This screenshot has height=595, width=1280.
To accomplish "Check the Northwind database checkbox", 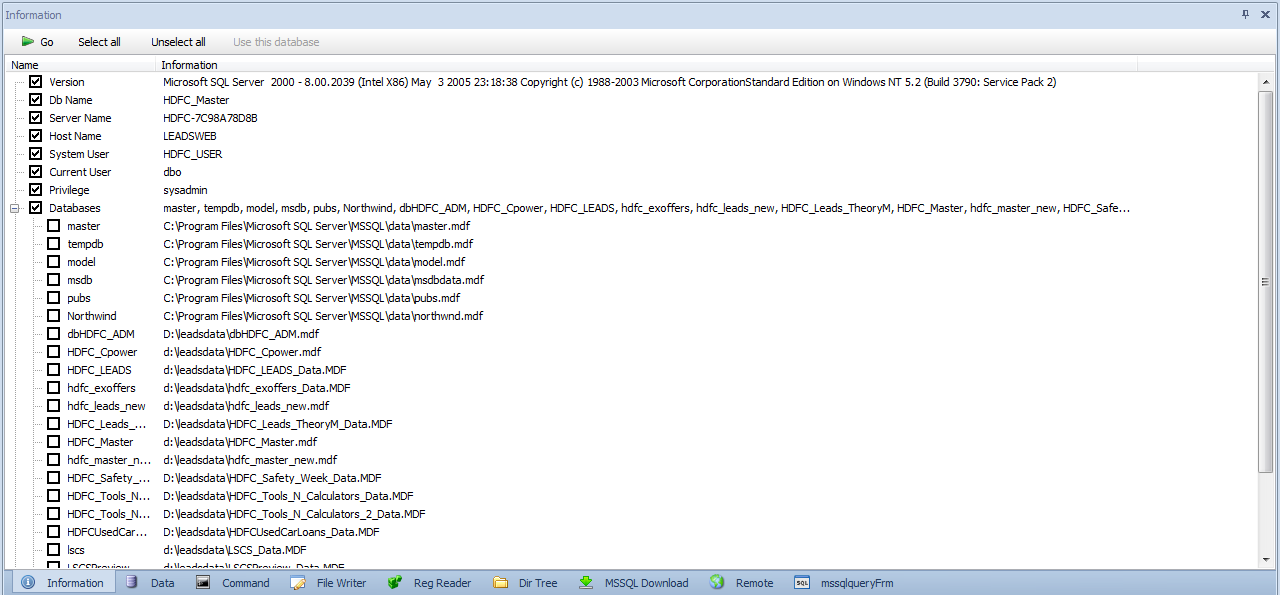I will [54, 316].
